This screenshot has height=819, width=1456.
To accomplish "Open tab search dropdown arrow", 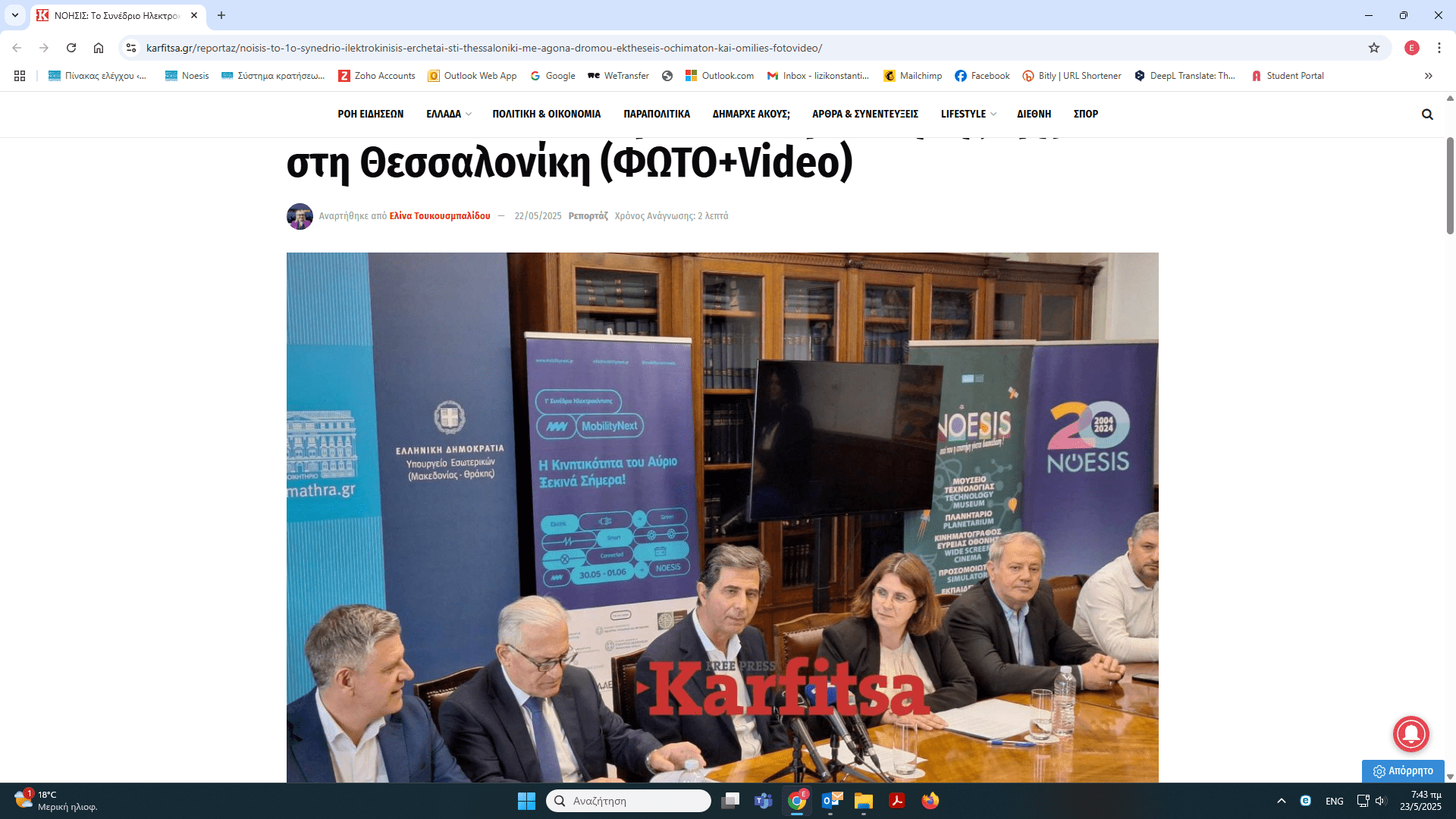I will pyautogui.click(x=15, y=15).
